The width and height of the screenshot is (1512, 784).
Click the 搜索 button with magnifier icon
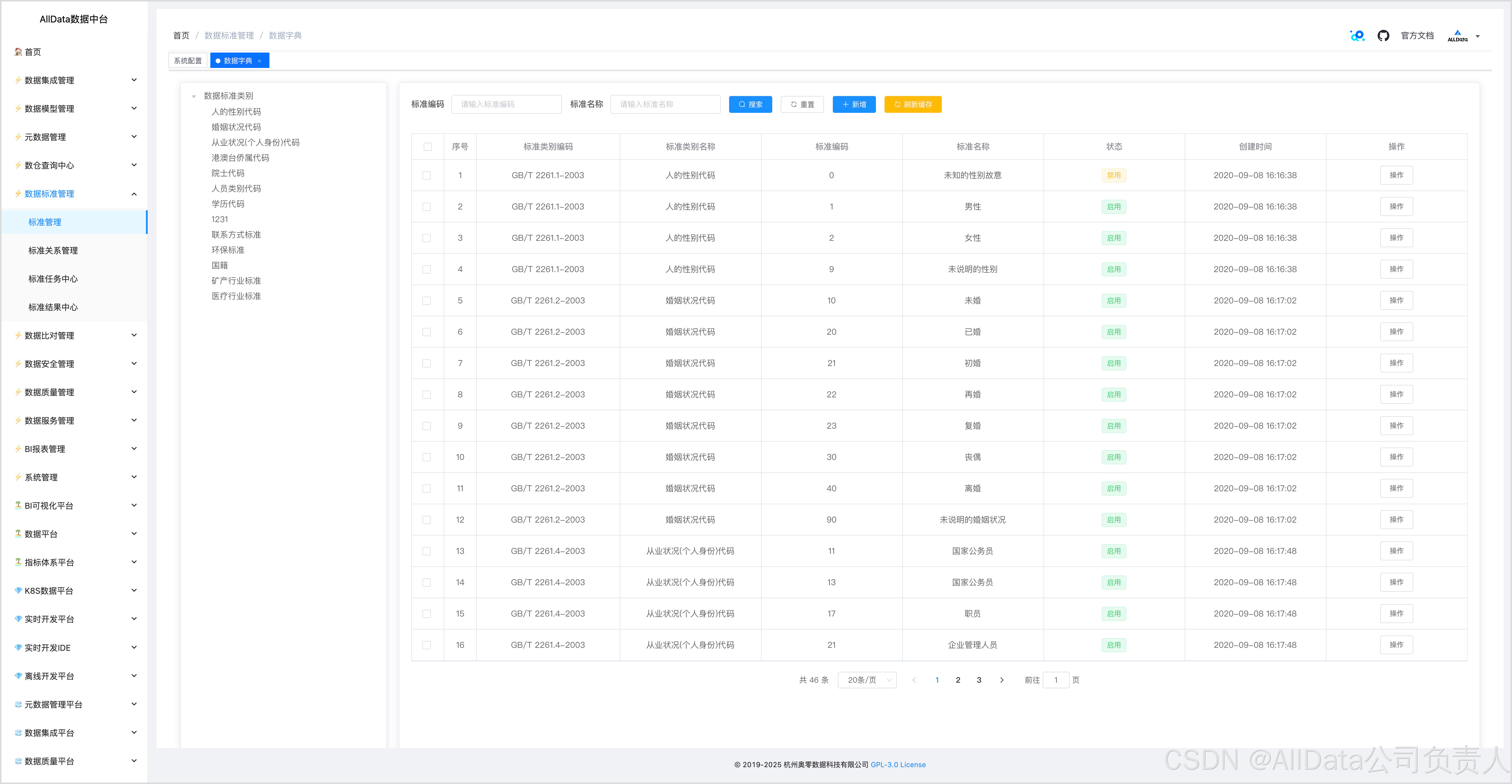750,105
